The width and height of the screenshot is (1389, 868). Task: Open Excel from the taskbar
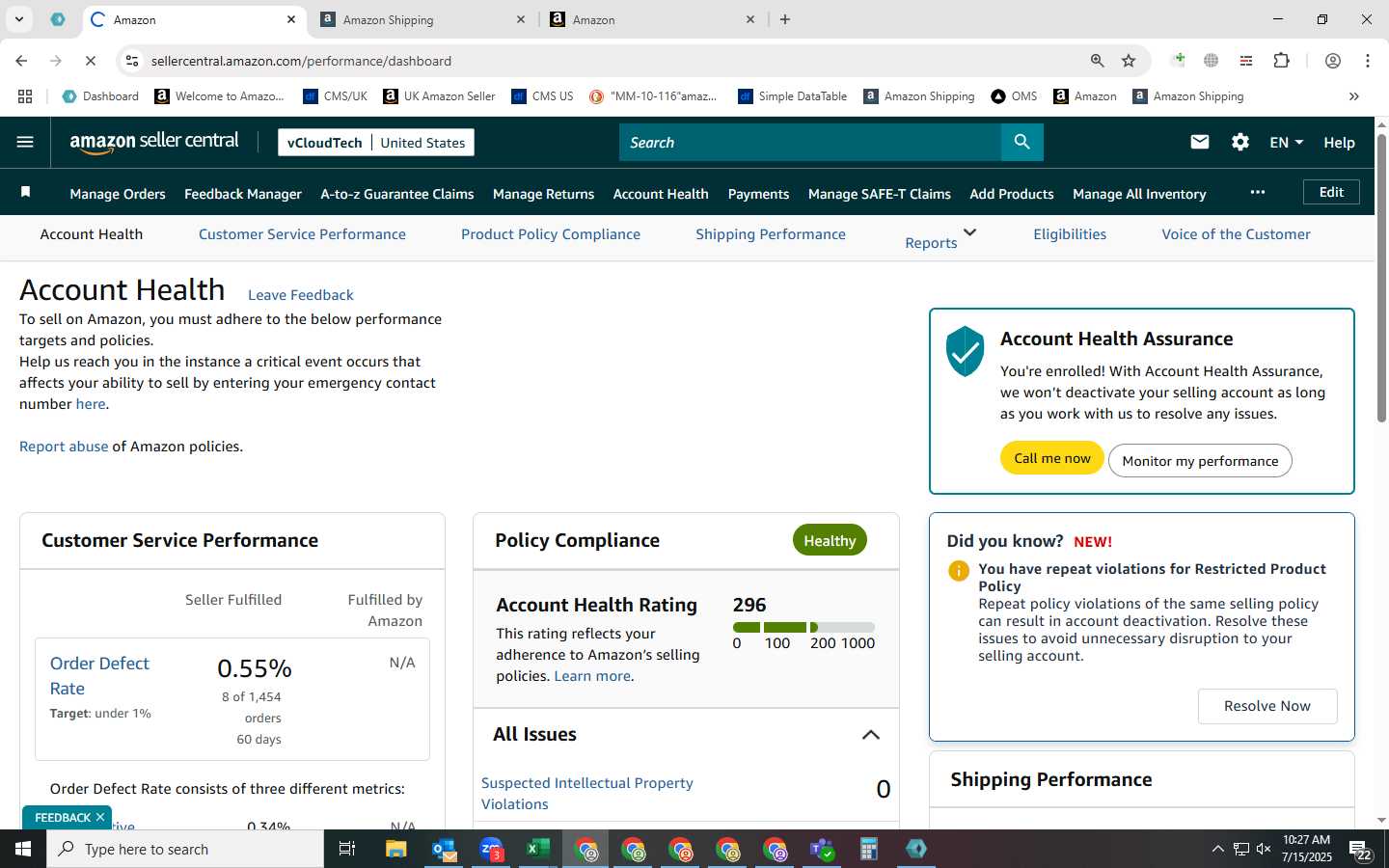(x=537, y=849)
